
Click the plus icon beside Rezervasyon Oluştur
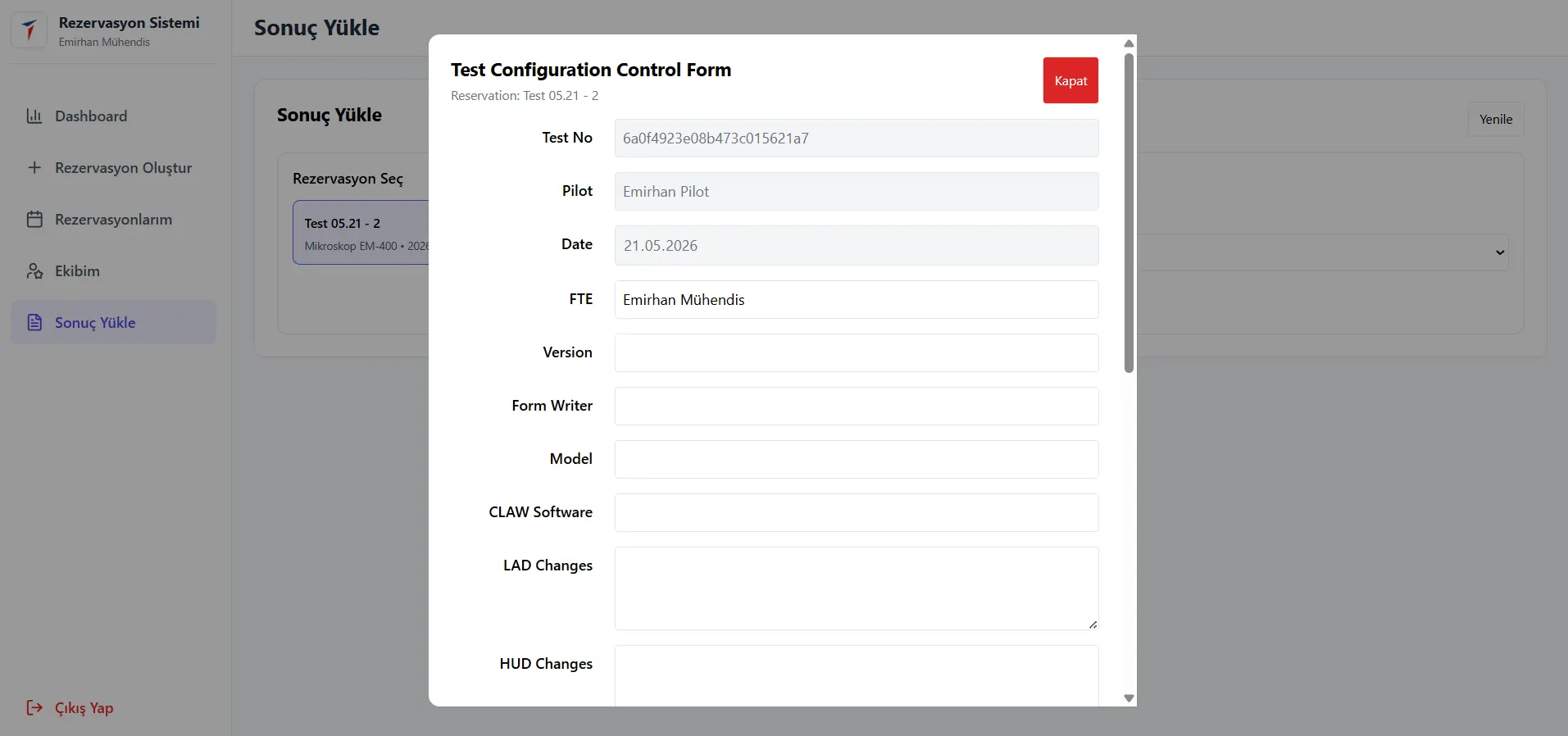pos(34,168)
